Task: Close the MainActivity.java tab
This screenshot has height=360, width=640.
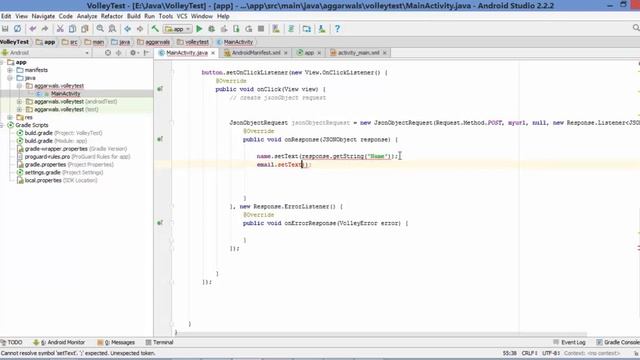Action: coord(213,53)
